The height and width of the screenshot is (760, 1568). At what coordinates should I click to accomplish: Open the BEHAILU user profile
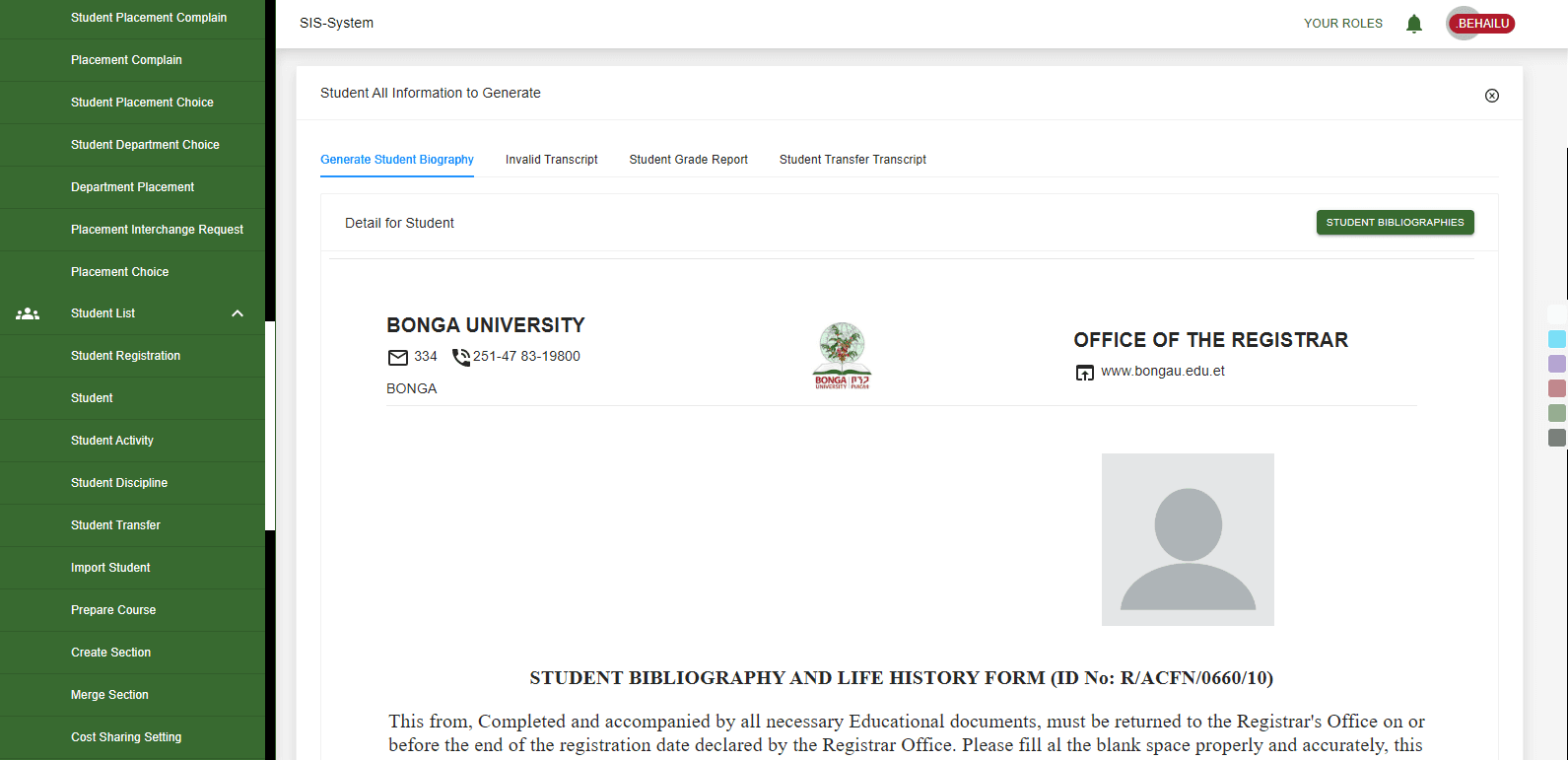click(1482, 24)
